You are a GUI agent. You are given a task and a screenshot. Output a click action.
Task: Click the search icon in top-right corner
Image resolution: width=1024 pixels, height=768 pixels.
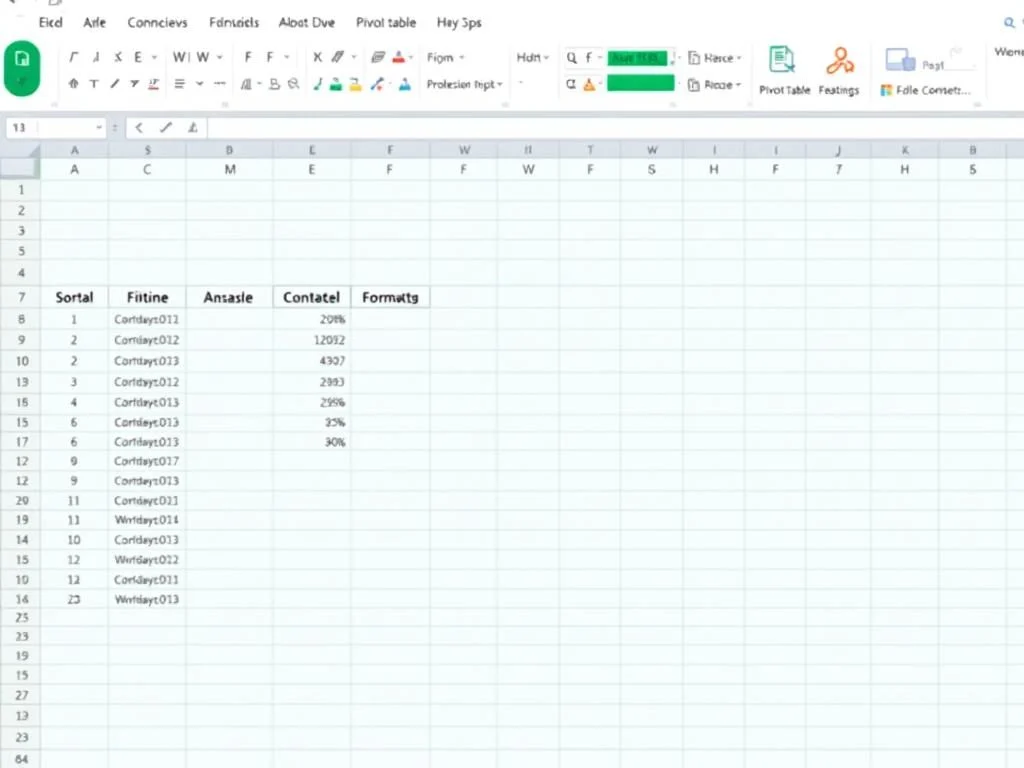coord(1009,23)
